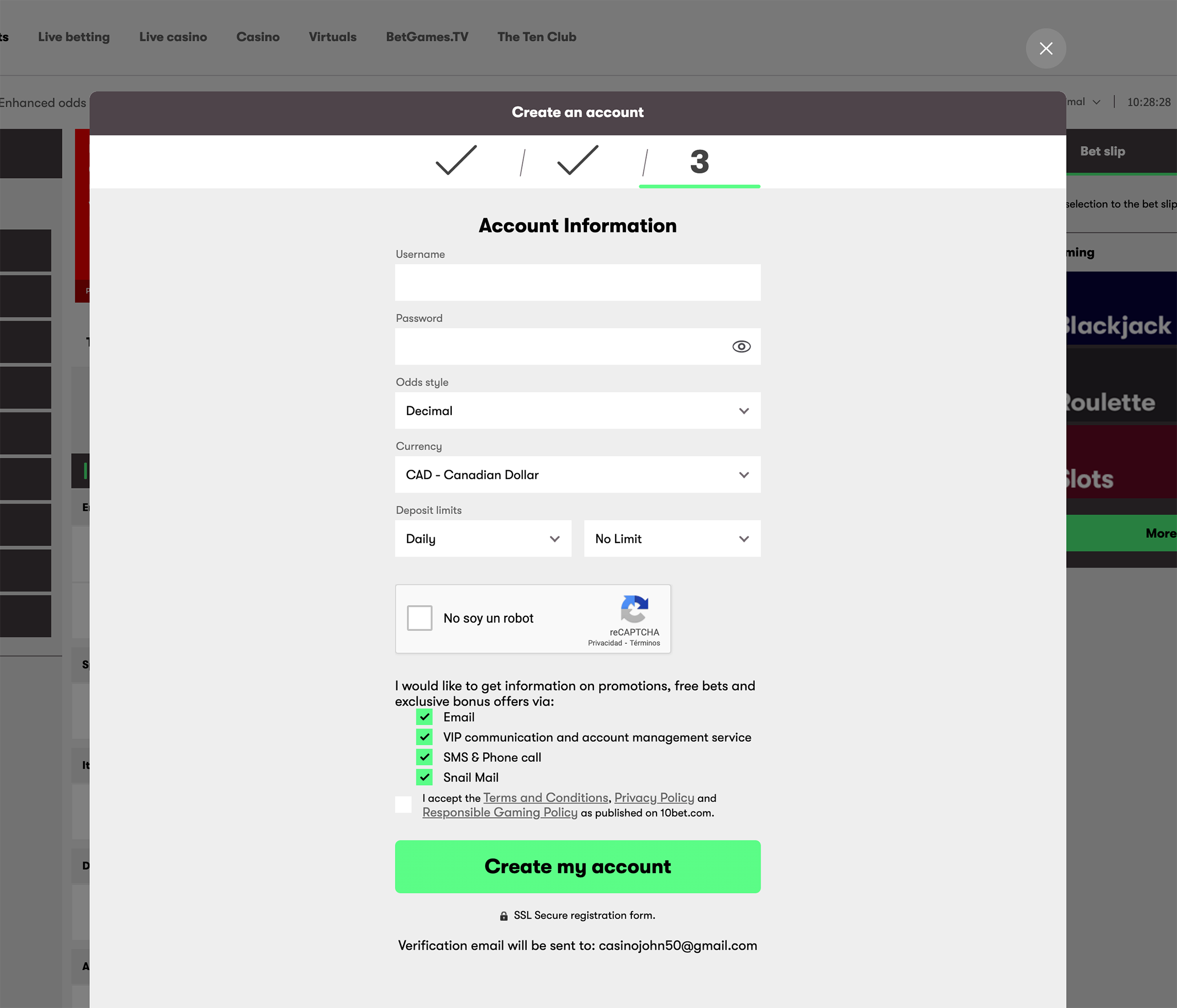
Task: Focus the Password input field
Action: (578, 346)
